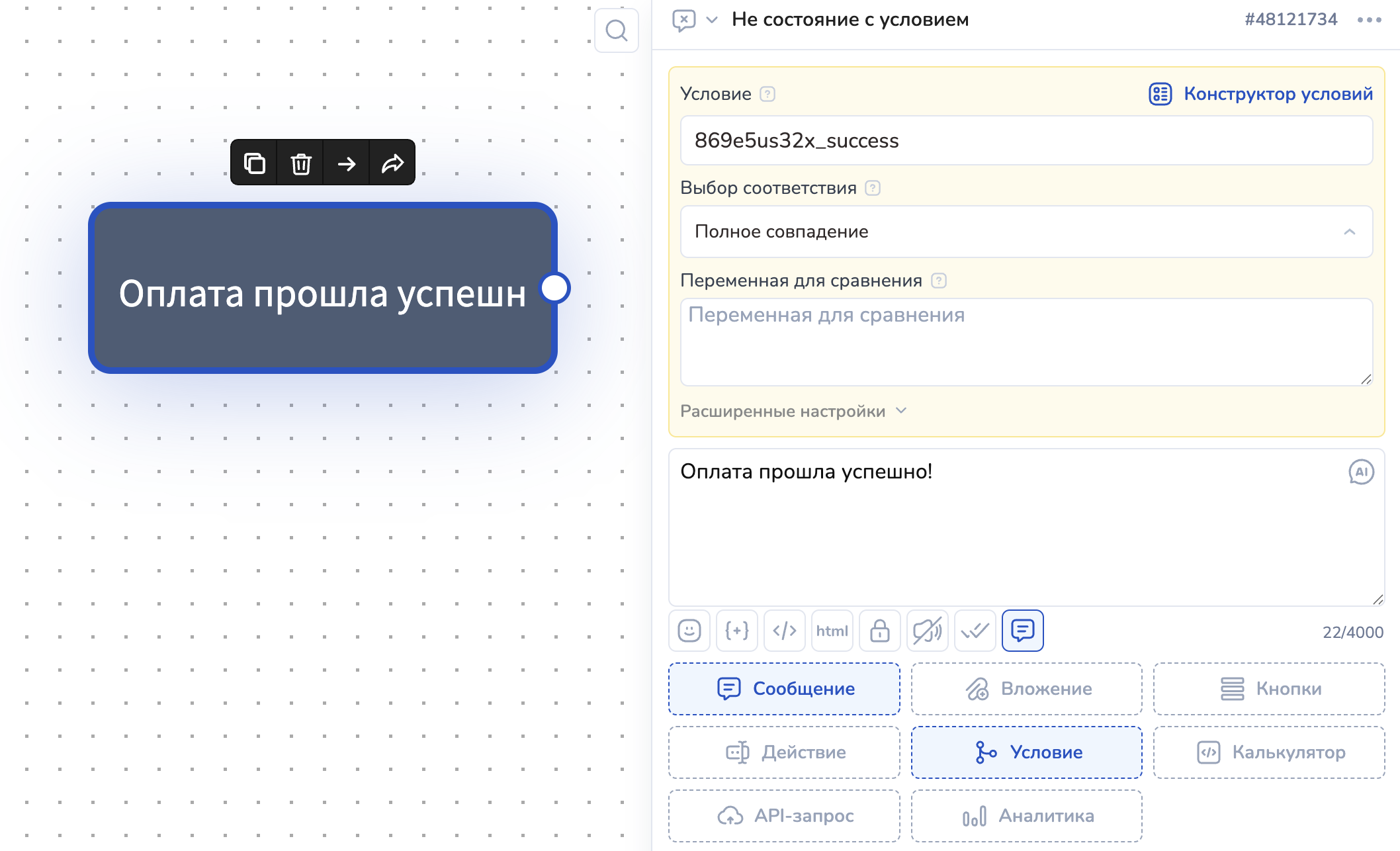
Task: Toggle the silent notification icon
Action: point(928,631)
